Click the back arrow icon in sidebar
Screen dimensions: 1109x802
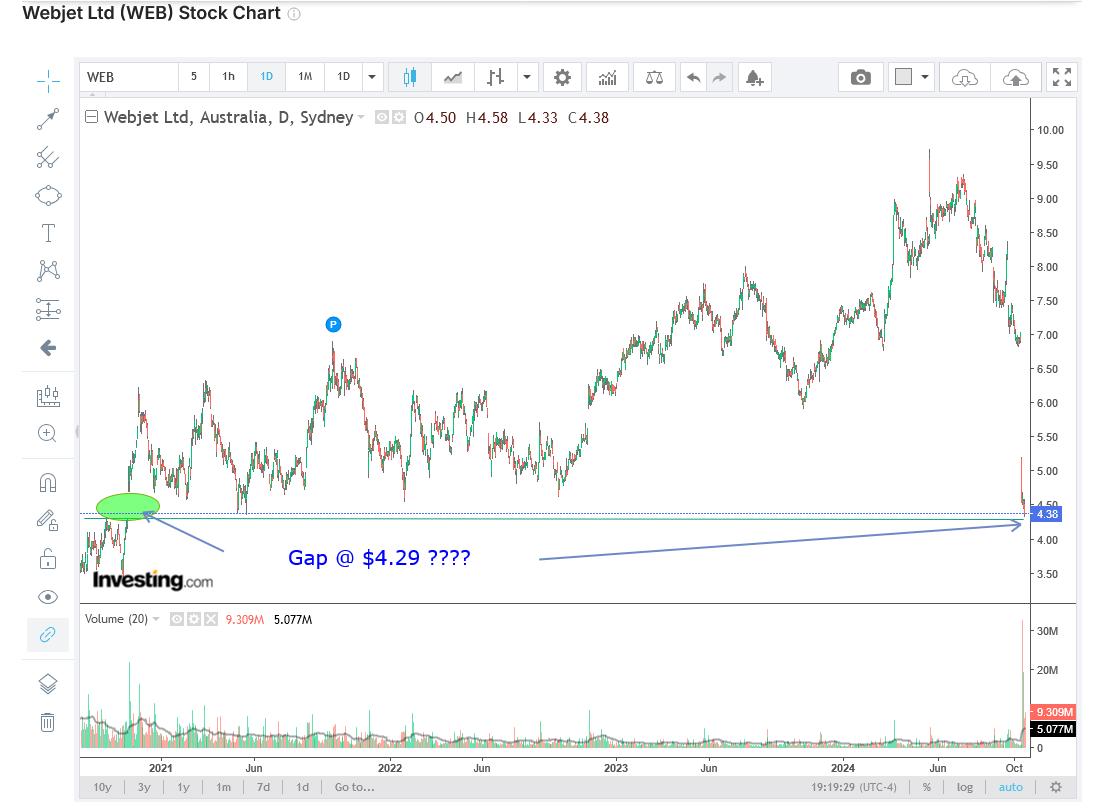pyautogui.click(x=48, y=347)
